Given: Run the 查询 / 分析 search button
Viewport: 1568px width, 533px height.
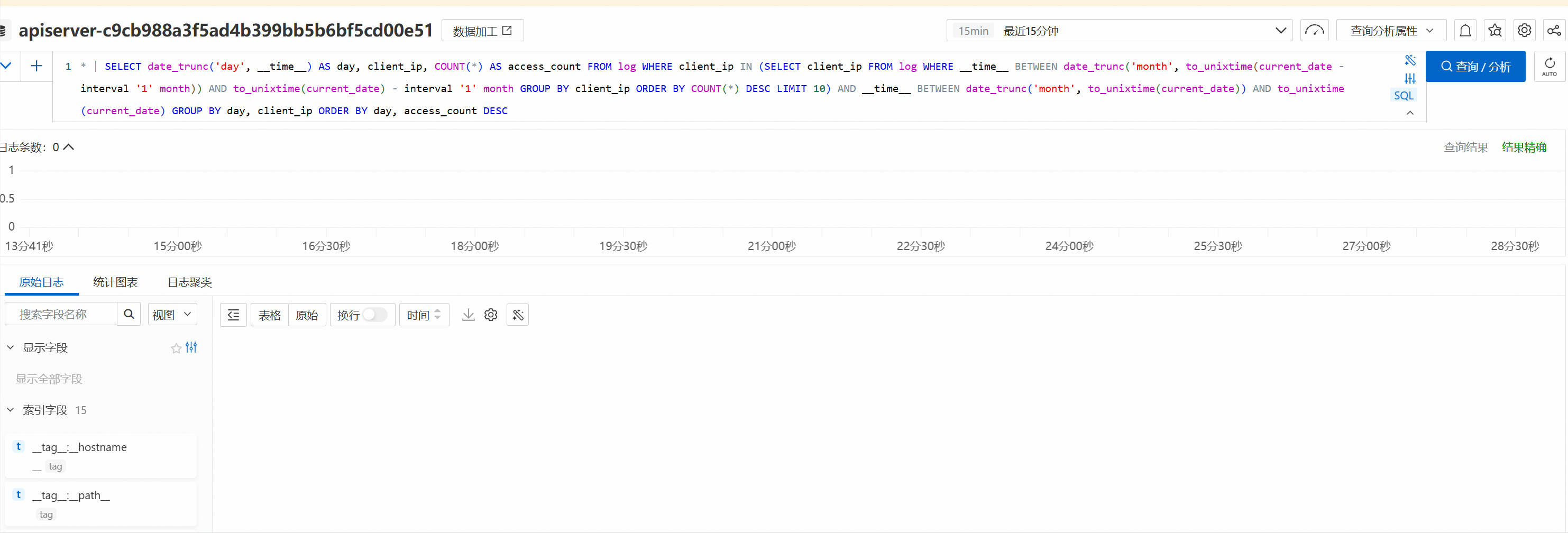Looking at the screenshot, I should (x=1475, y=66).
